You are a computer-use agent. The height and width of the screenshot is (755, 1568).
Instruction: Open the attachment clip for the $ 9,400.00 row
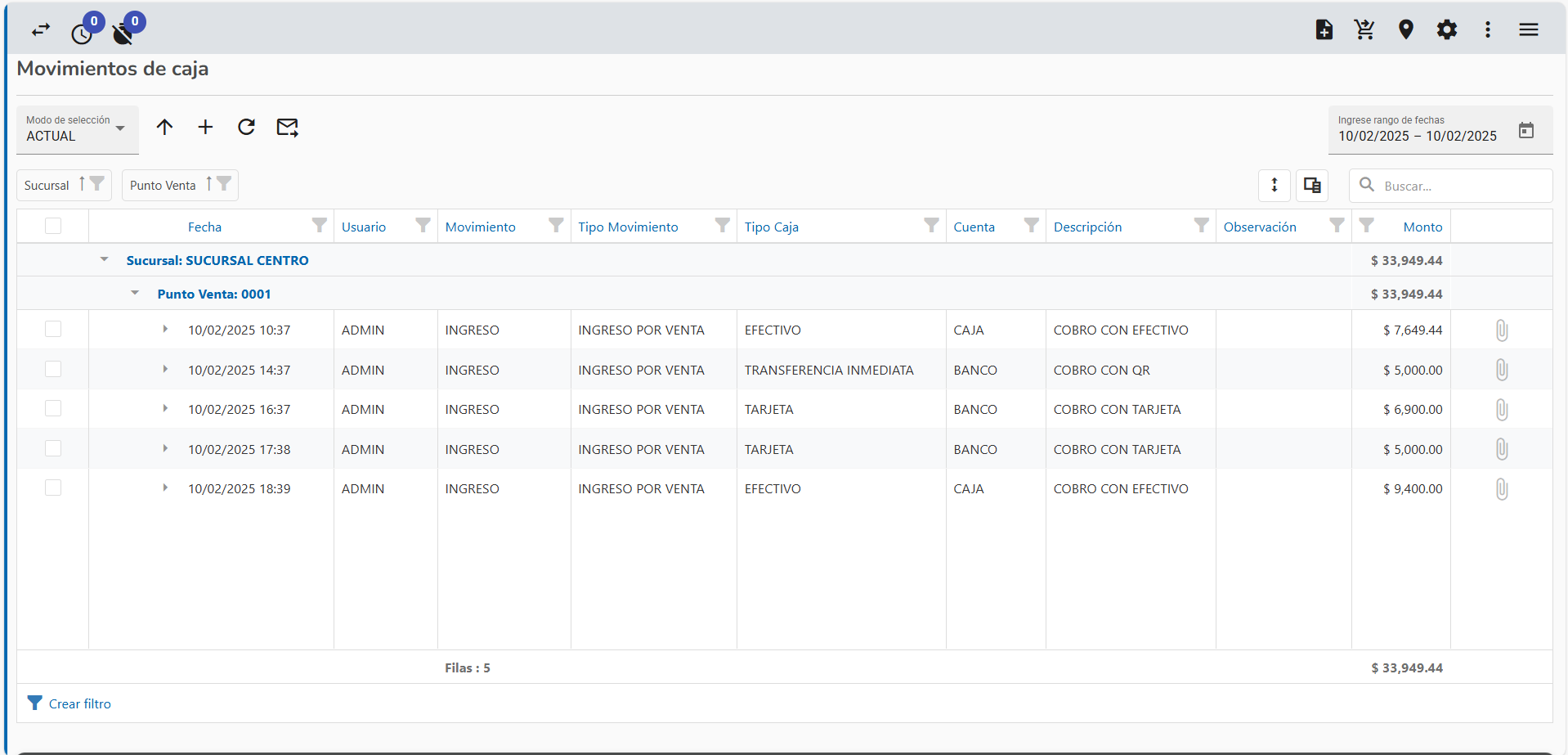point(1502,489)
